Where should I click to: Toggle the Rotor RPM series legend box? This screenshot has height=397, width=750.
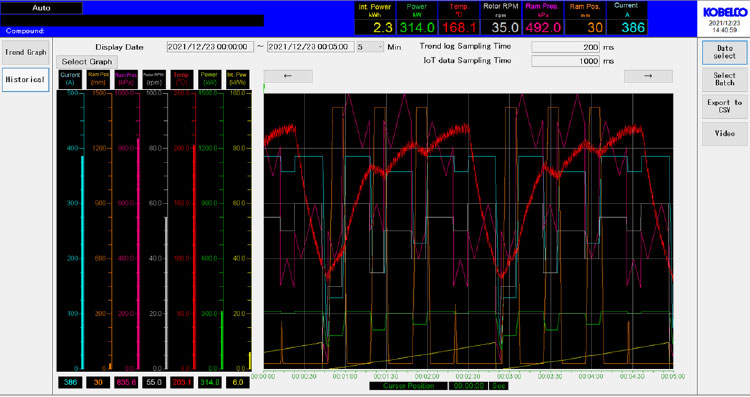[x=154, y=79]
